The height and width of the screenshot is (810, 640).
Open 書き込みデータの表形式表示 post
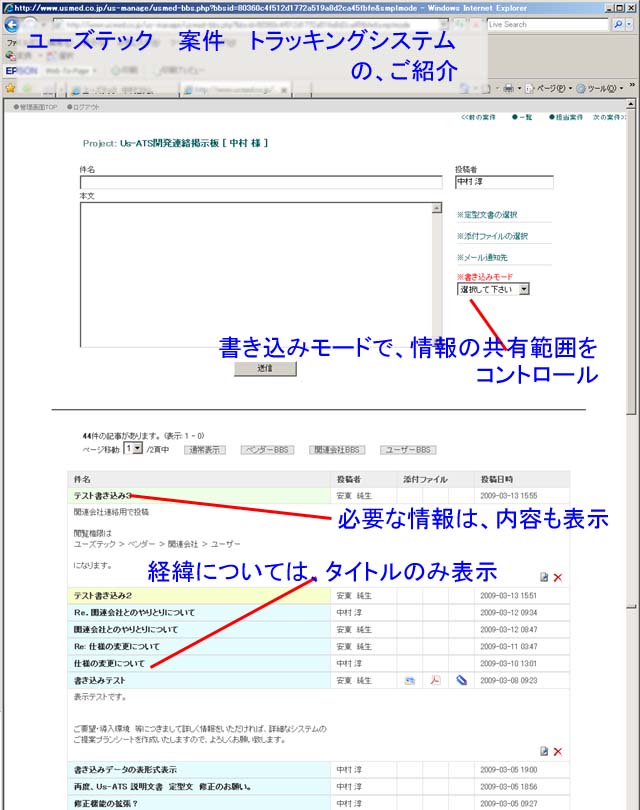pos(125,770)
